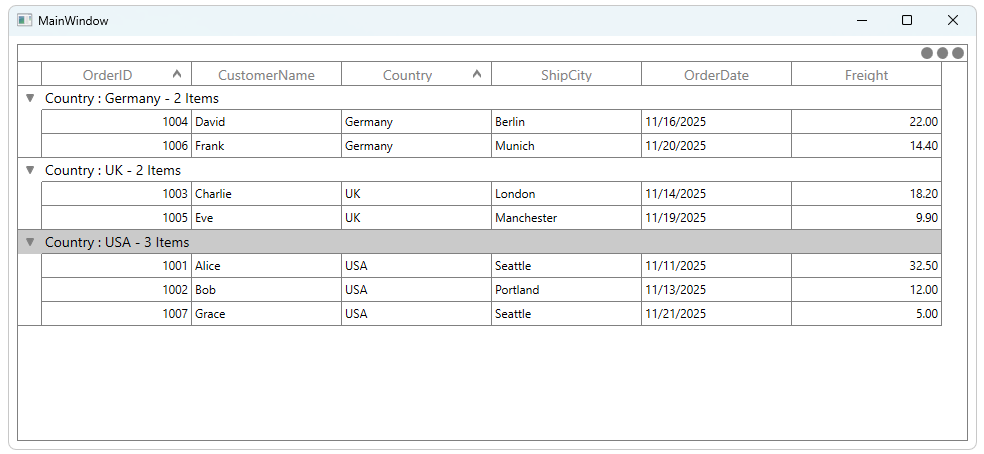Click the order date 11/21/2025
The height and width of the screenshot is (454, 984).
tap(717, 313)
